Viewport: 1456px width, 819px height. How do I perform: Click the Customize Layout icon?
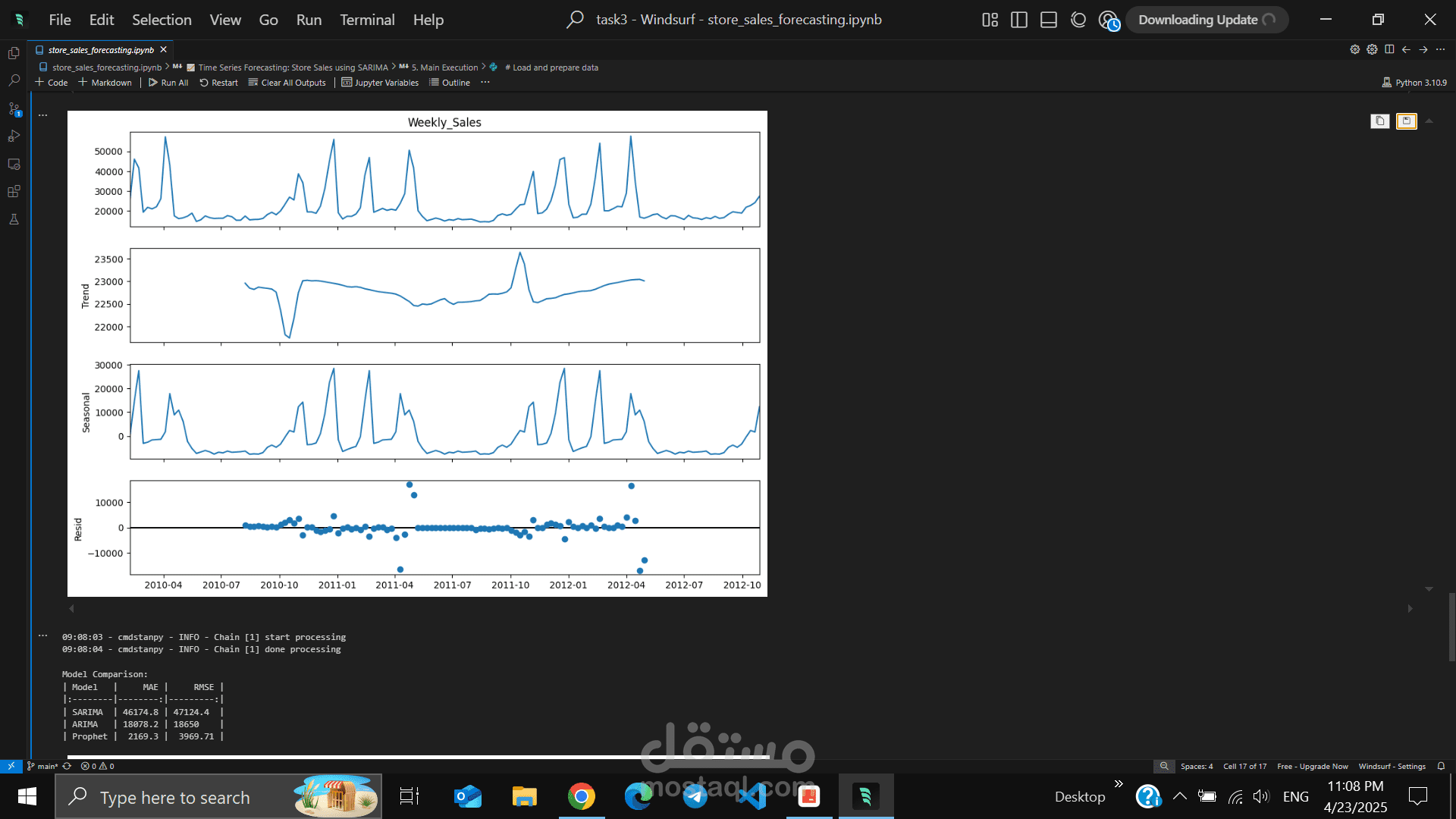(x=990, y=20)
